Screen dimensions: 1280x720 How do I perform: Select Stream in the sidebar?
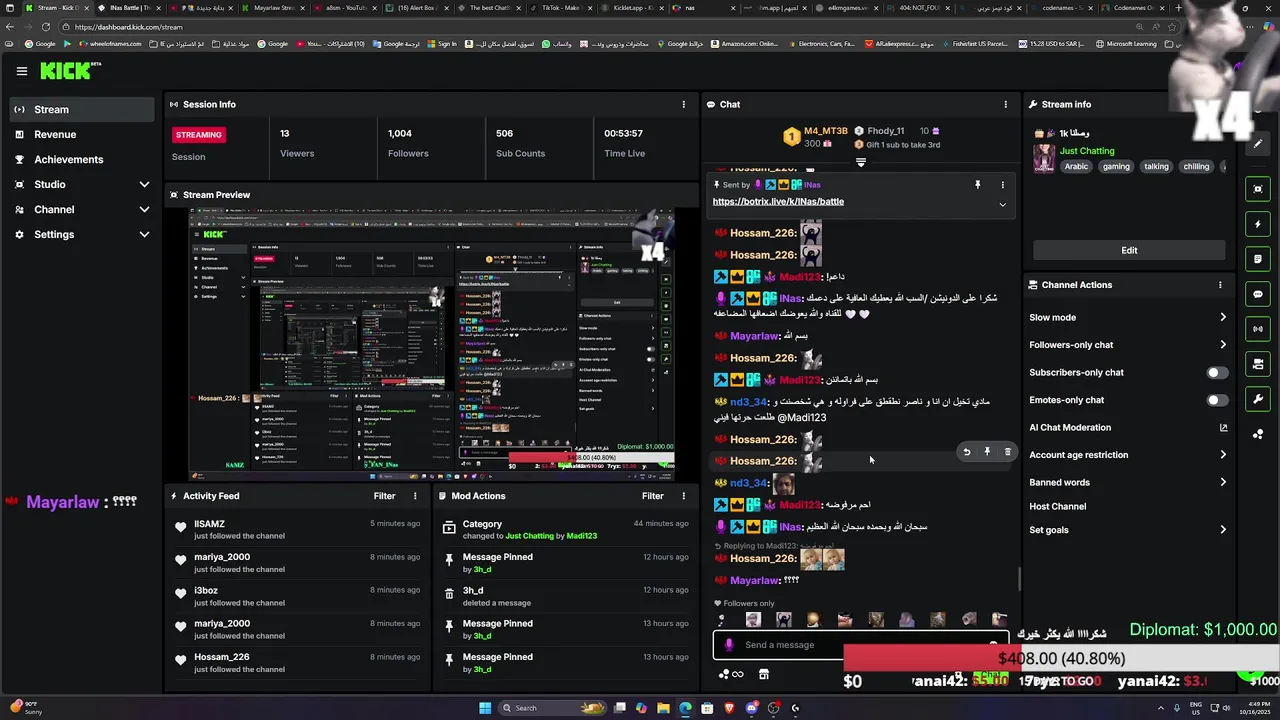[82, 110]
